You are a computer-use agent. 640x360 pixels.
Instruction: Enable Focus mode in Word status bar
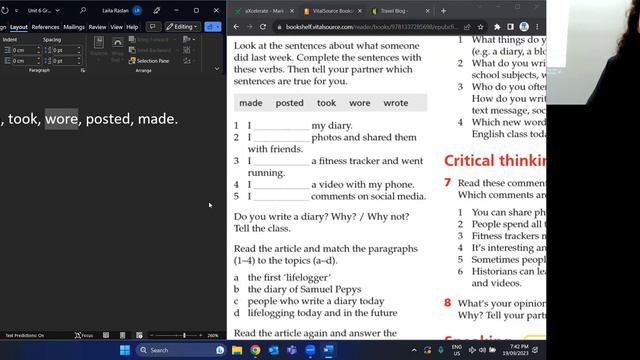84,336
